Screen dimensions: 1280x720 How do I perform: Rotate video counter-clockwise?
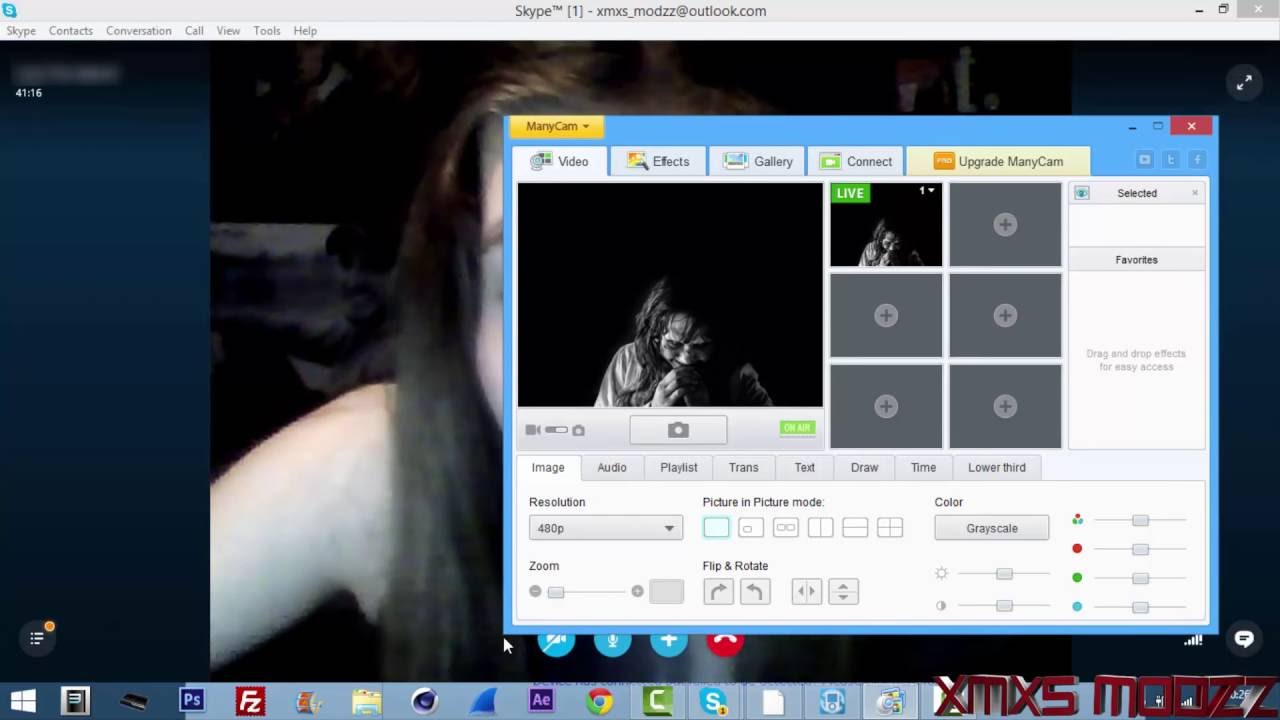point(755,592)
